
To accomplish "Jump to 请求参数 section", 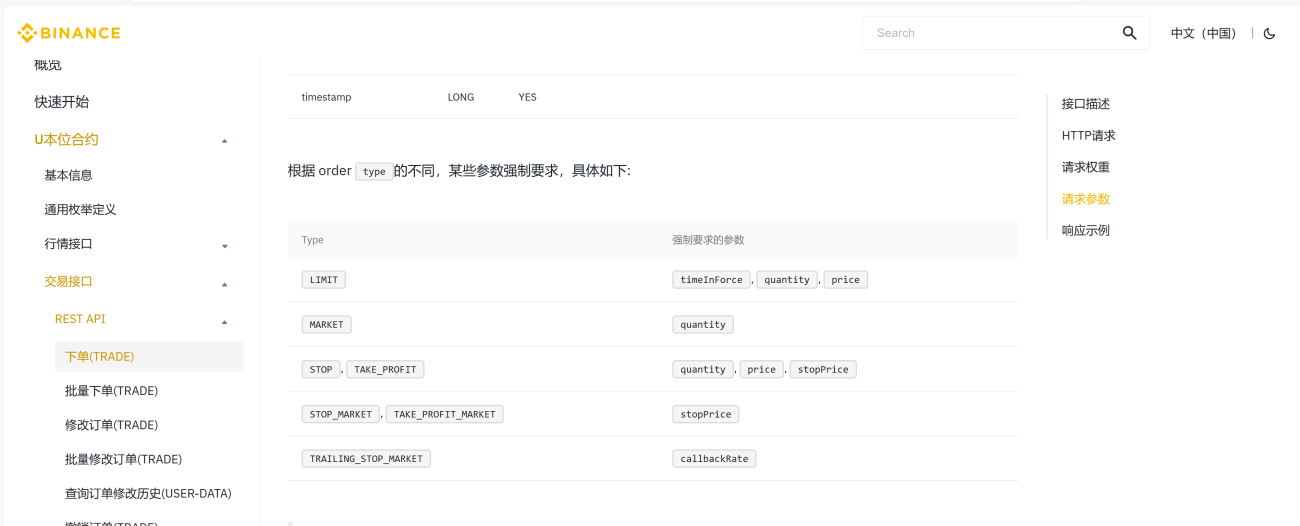I will (x=1086, y=199).
